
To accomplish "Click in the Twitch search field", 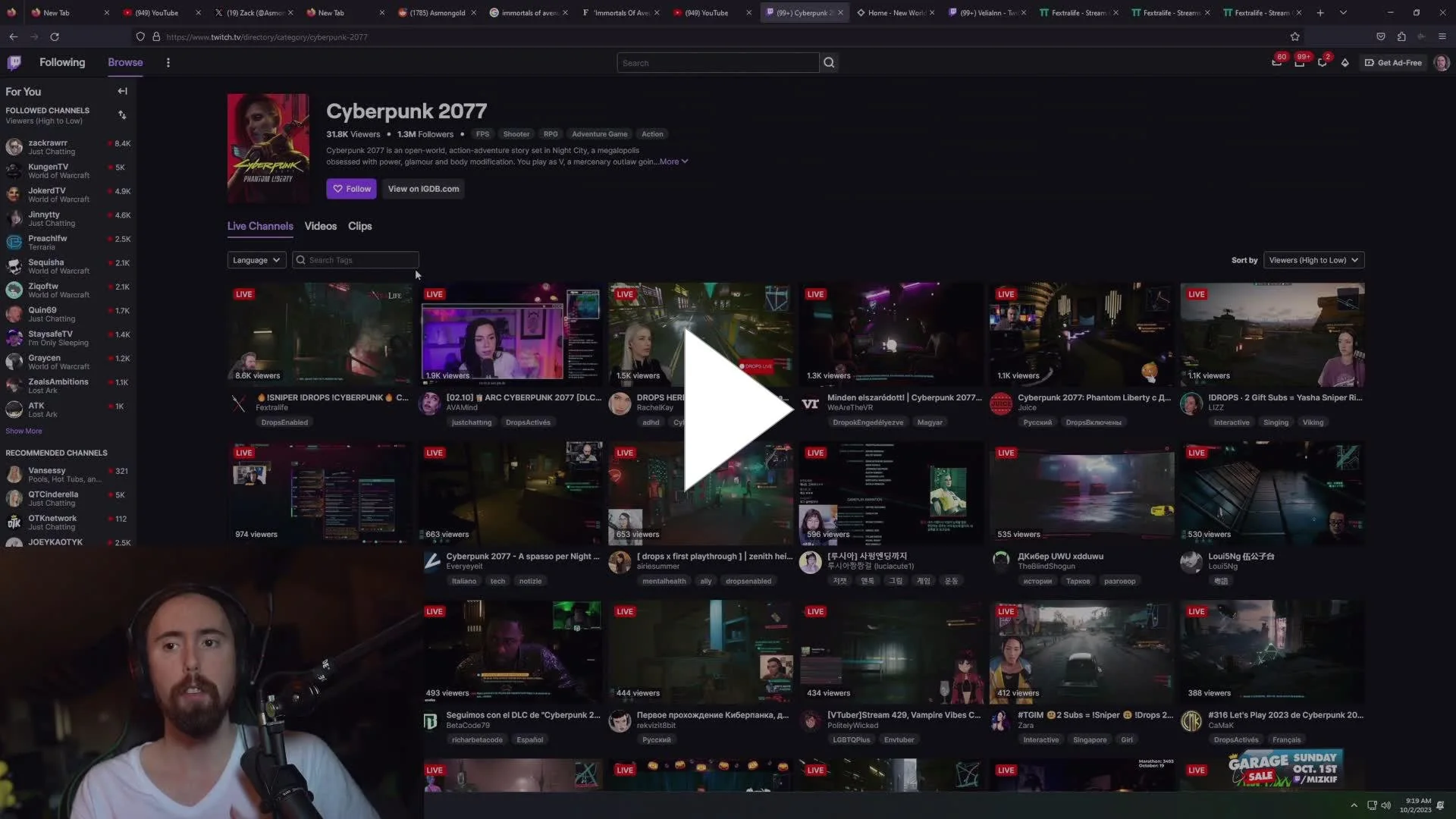I will (x=717, y=63).
